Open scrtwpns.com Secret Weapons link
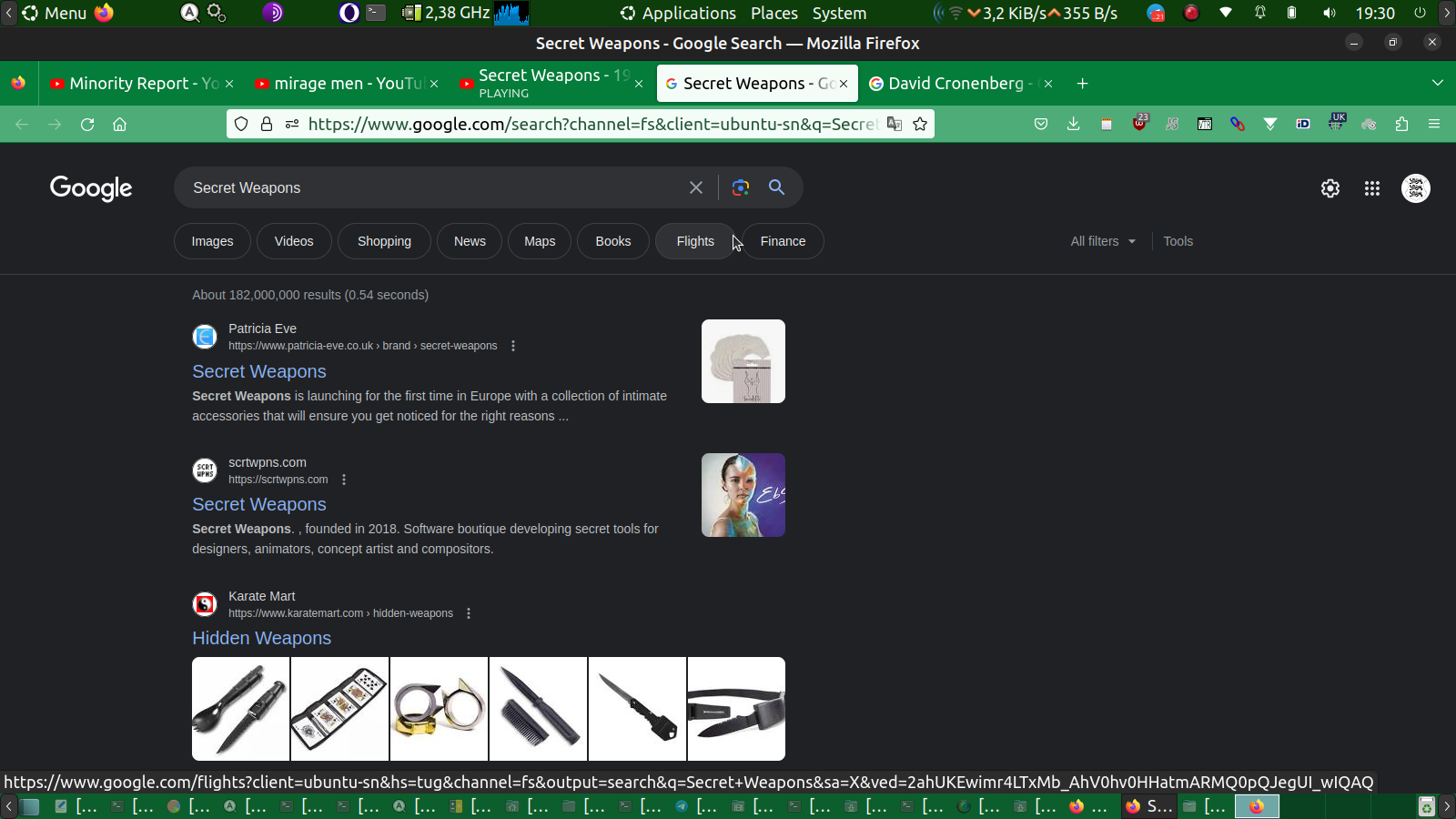Viewport: 1456px width, 819px height. 259,504
